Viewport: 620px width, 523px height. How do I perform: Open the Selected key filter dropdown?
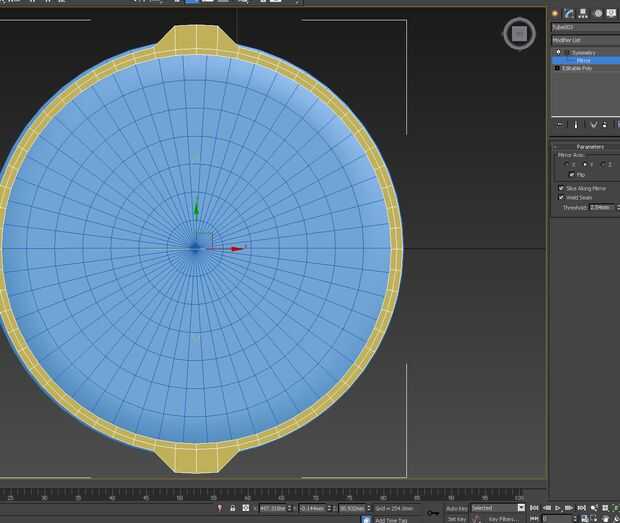[x=498, y=508]
